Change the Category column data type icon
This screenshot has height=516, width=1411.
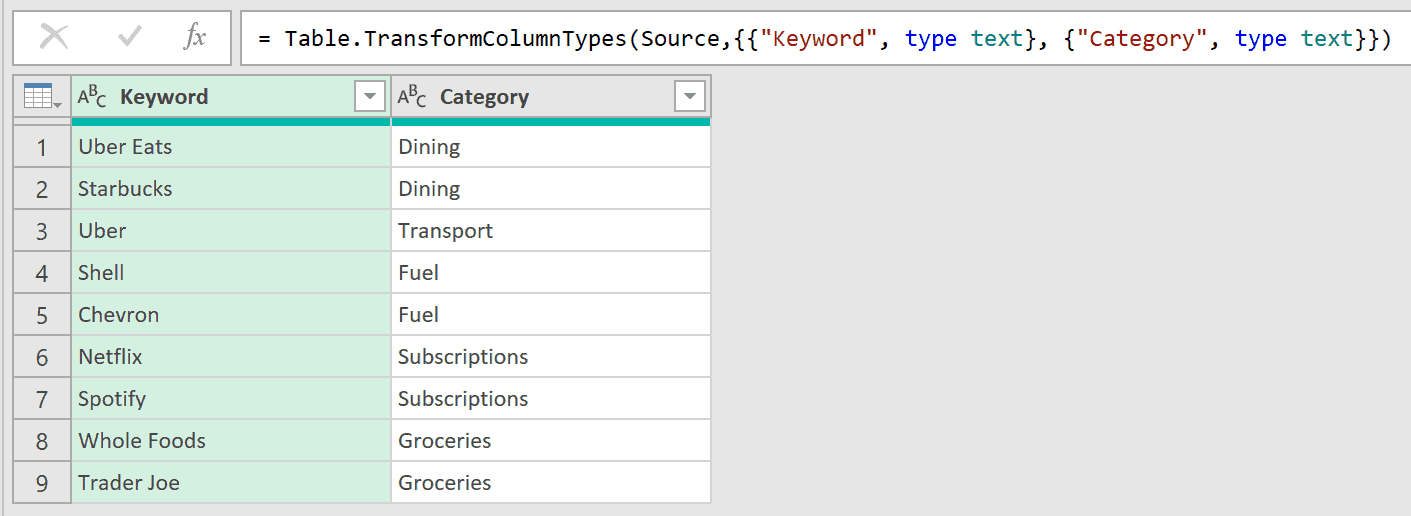point(412,97)
